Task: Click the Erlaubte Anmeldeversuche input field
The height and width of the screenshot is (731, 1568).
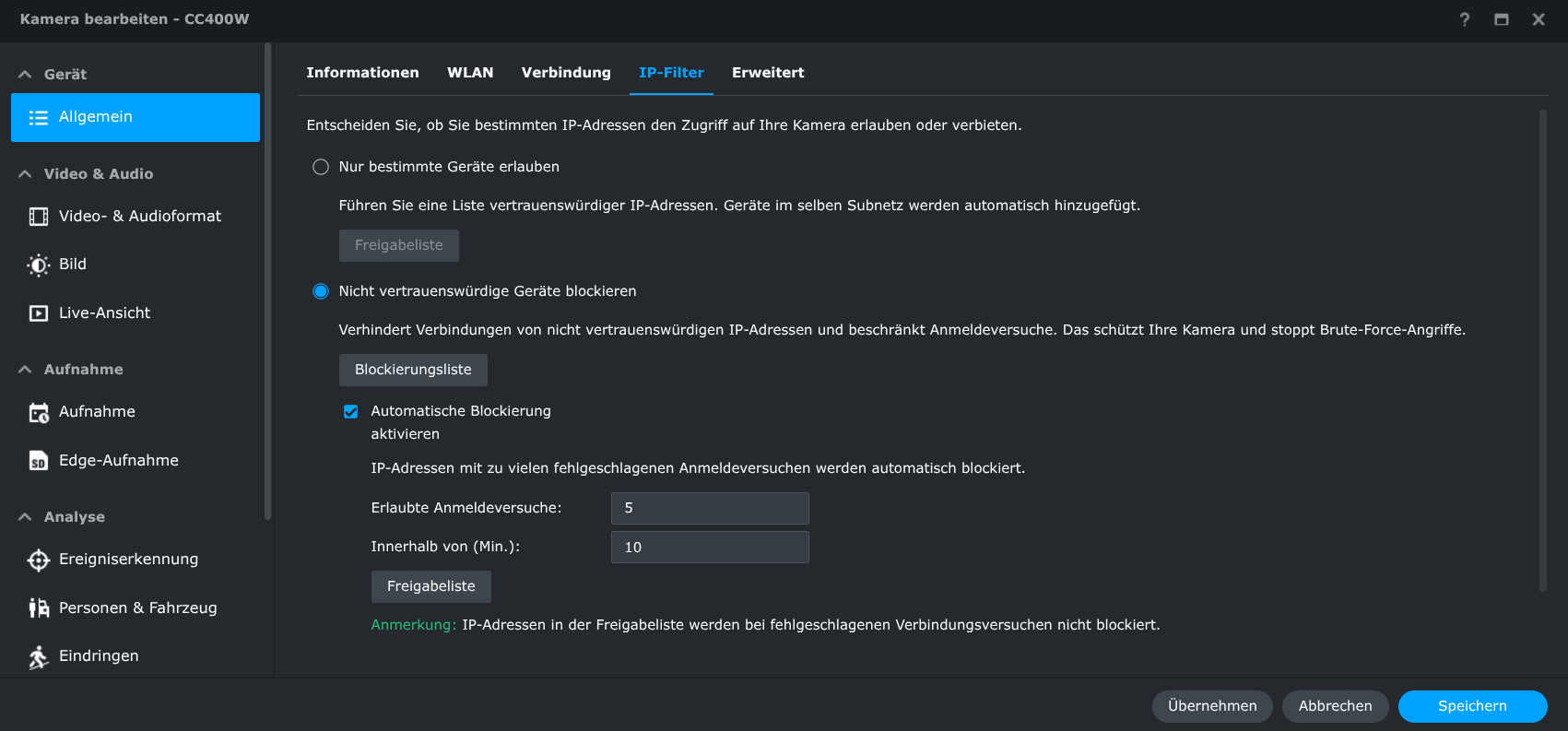Action: (x=710, y=508)
